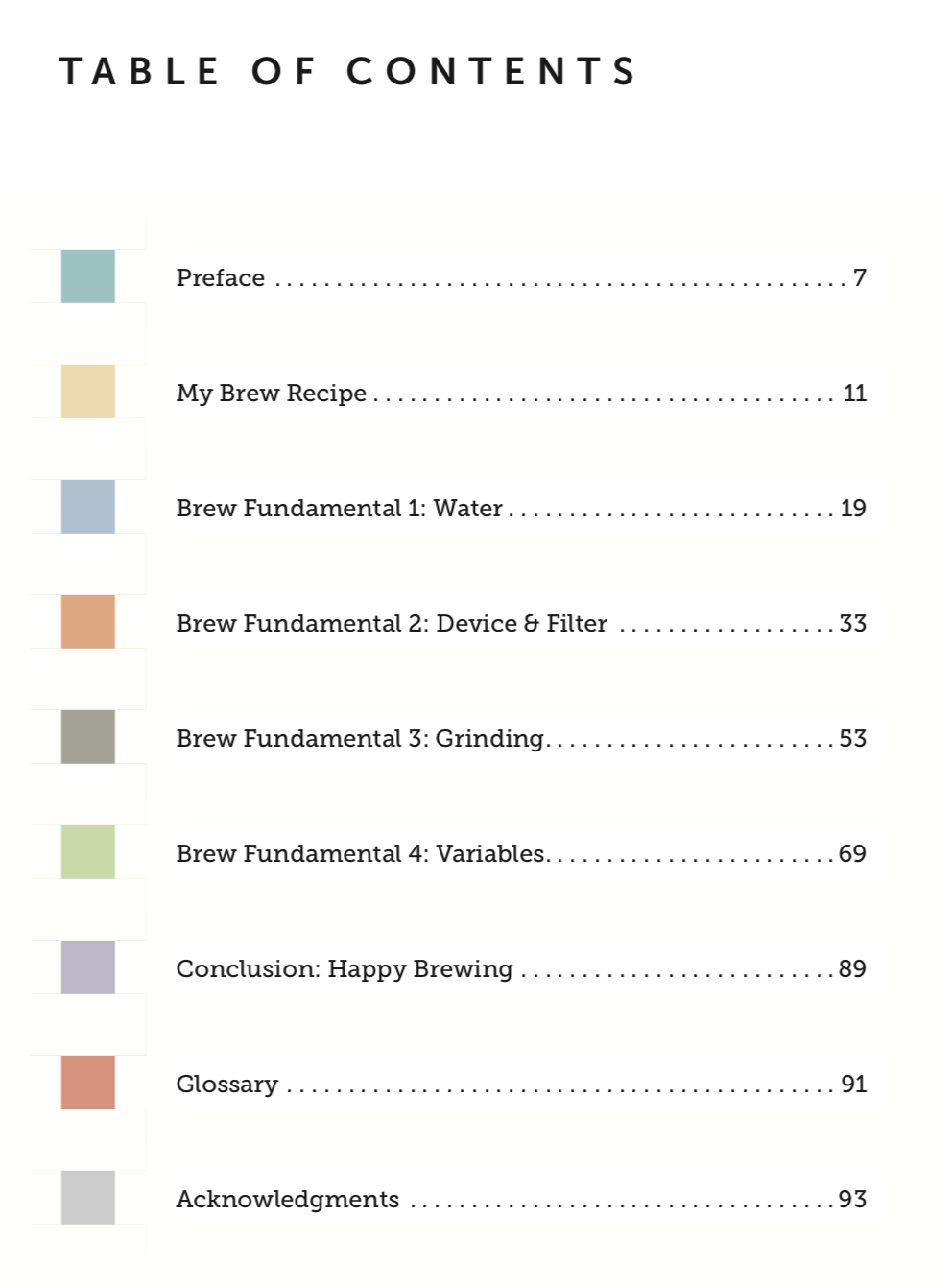Viewport: 952px width, 1288px height.
Task: Open the Preface entry
Action: click(521, 278)
